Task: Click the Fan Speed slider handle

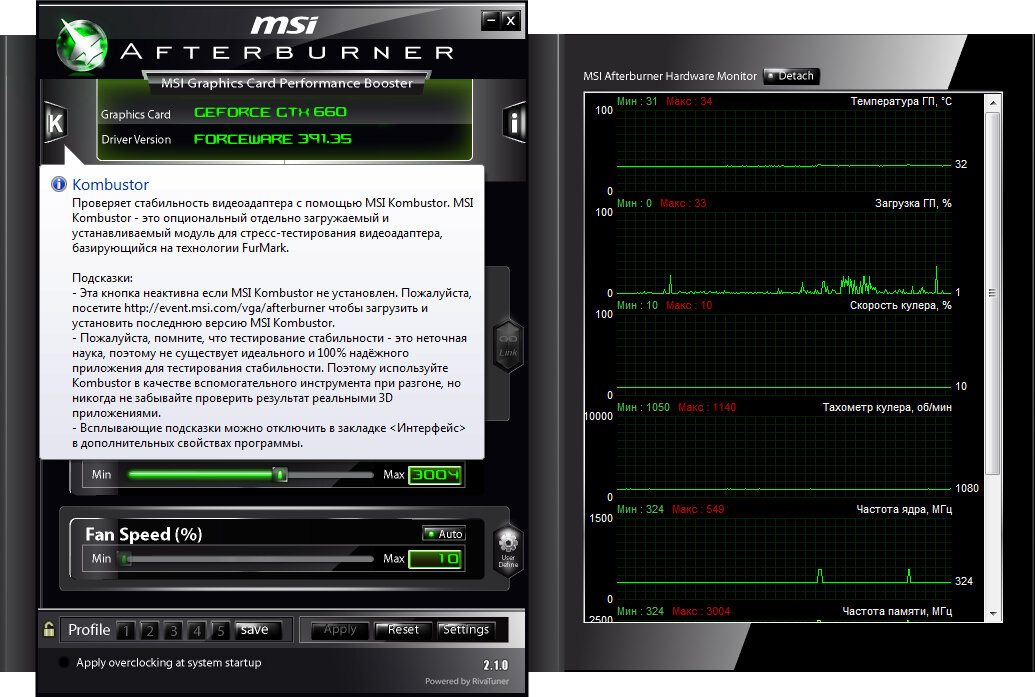Action: click(125, 559)
